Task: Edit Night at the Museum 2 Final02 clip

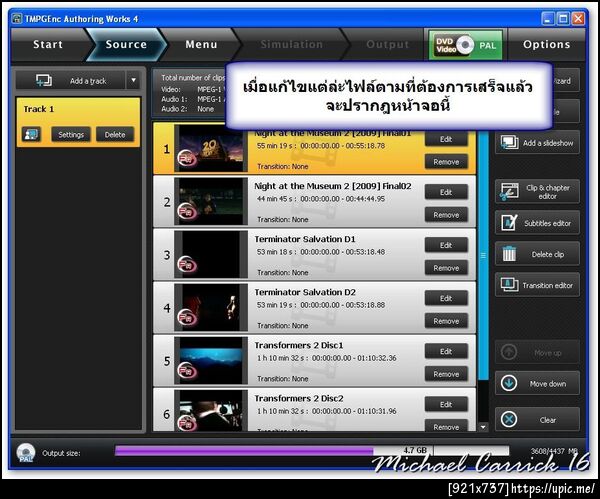Action: (x=446, y=192)
